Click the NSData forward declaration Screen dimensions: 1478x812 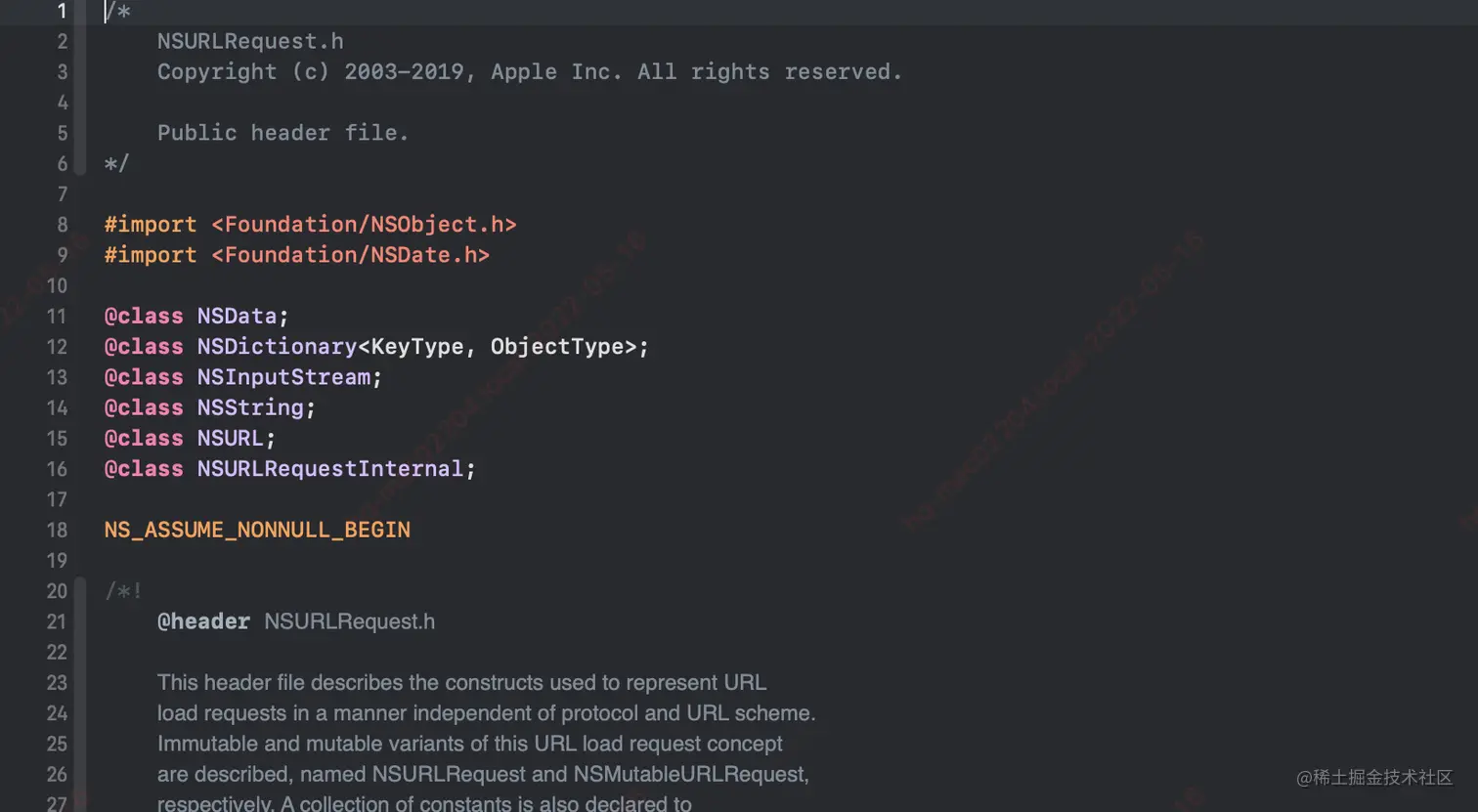click(x=239, y=316)
